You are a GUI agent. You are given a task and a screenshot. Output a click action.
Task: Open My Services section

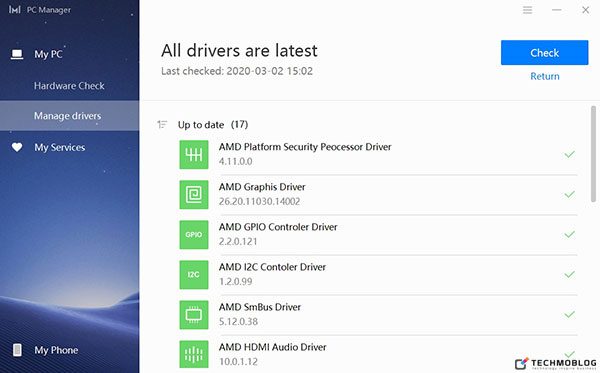[60, 147]
